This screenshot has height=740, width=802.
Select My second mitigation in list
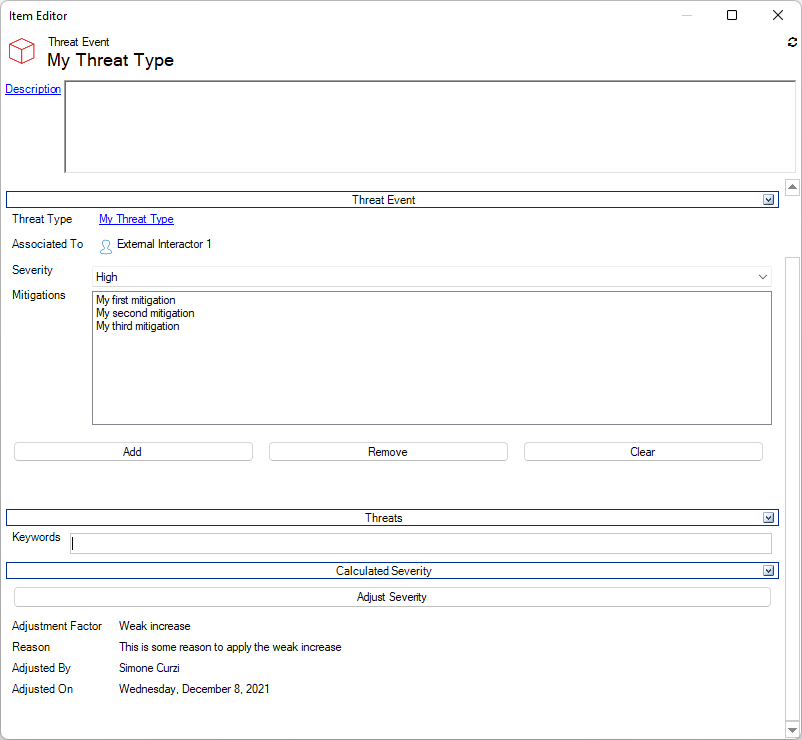[145, 313]
